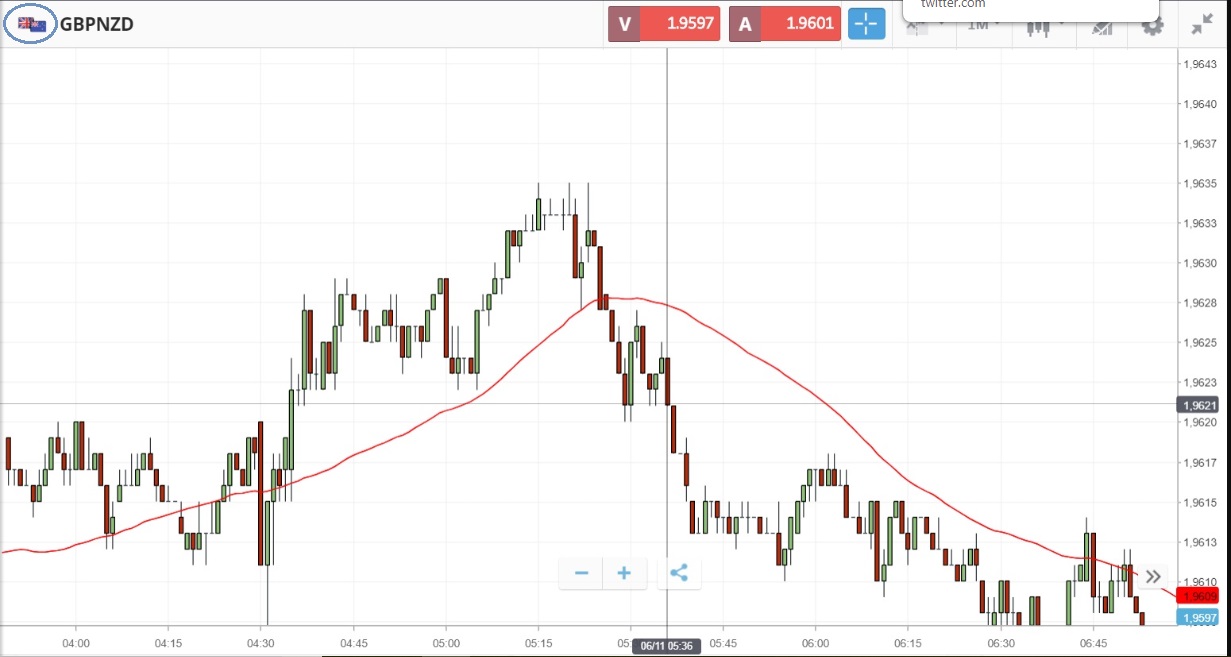Click the 05:15 time axis label
Viewport: 1231px width, 657px height.
coord(538,643)
